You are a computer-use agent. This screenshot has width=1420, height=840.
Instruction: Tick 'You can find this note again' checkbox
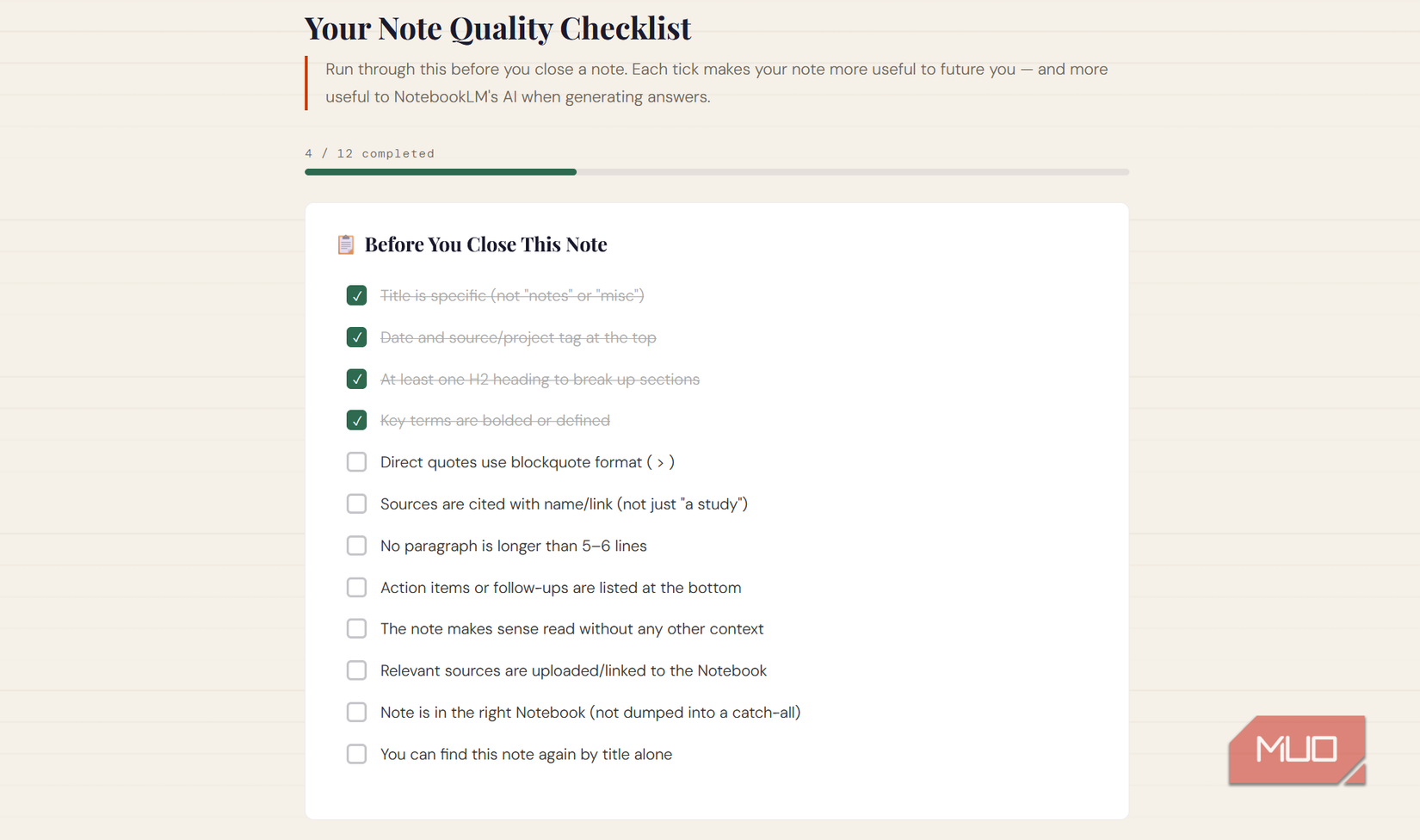click(x=356, y=755)
